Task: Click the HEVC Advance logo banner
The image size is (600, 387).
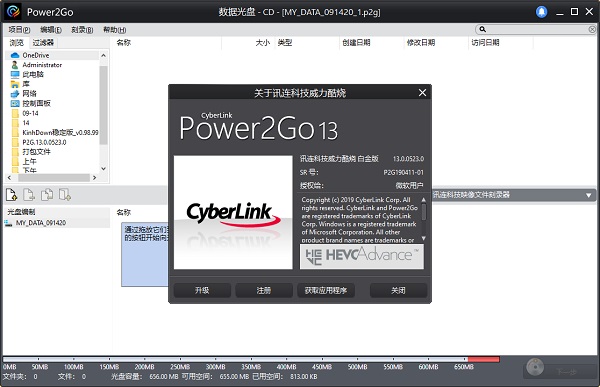Action: pyautogui.click(x=362, y=256)
